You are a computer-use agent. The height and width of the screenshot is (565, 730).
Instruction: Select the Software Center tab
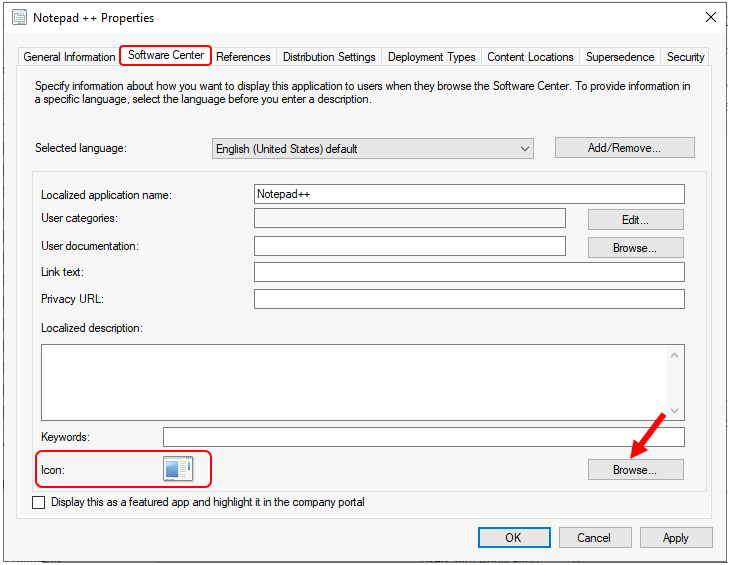(x=166, y=55)
